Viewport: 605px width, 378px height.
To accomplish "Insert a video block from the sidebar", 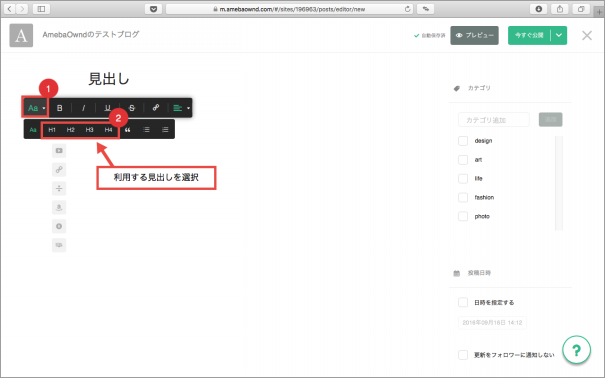I will coord(59,150).
